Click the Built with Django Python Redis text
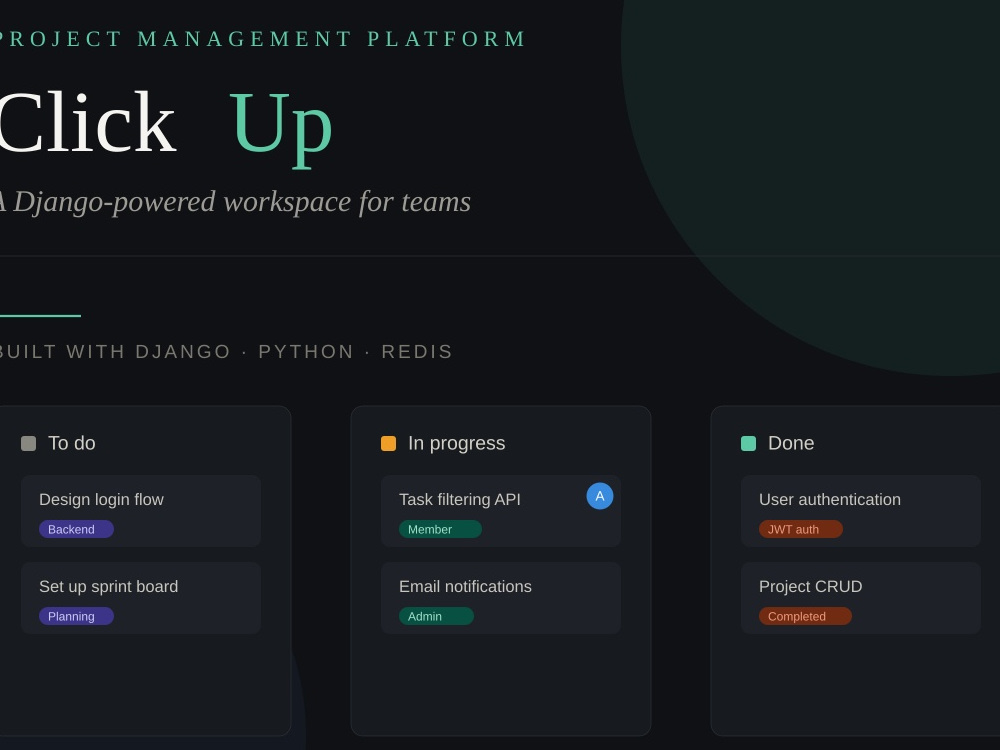 click(226, 351)
